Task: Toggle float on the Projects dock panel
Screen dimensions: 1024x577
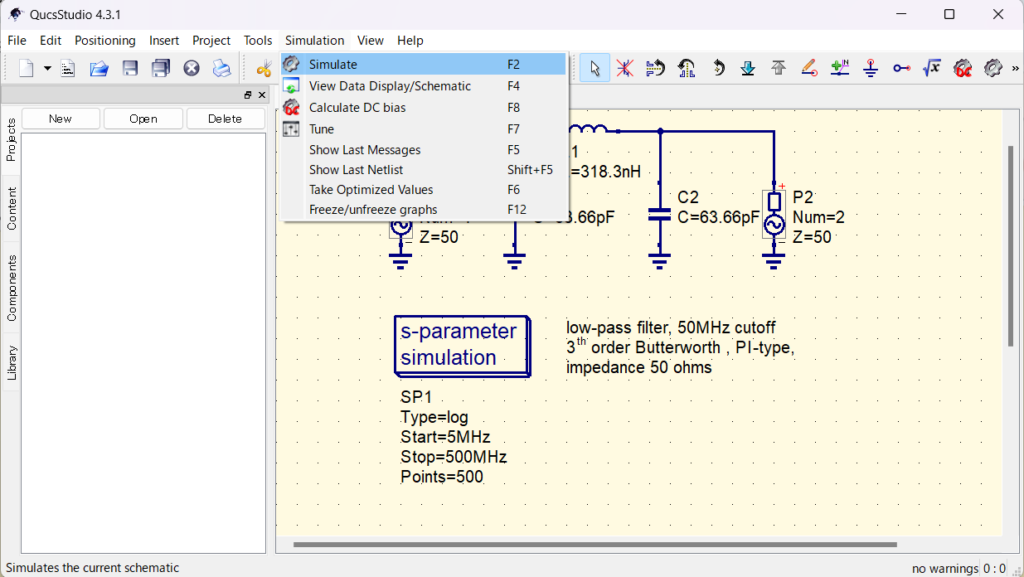Action: pyautogui.click(x=248, y=95)
